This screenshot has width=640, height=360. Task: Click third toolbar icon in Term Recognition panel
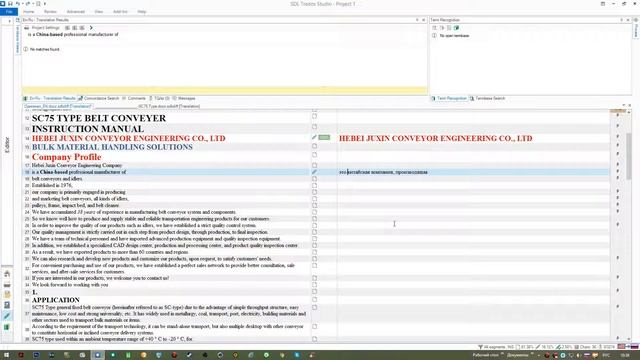pyautogui.click(x=449, y=28)
